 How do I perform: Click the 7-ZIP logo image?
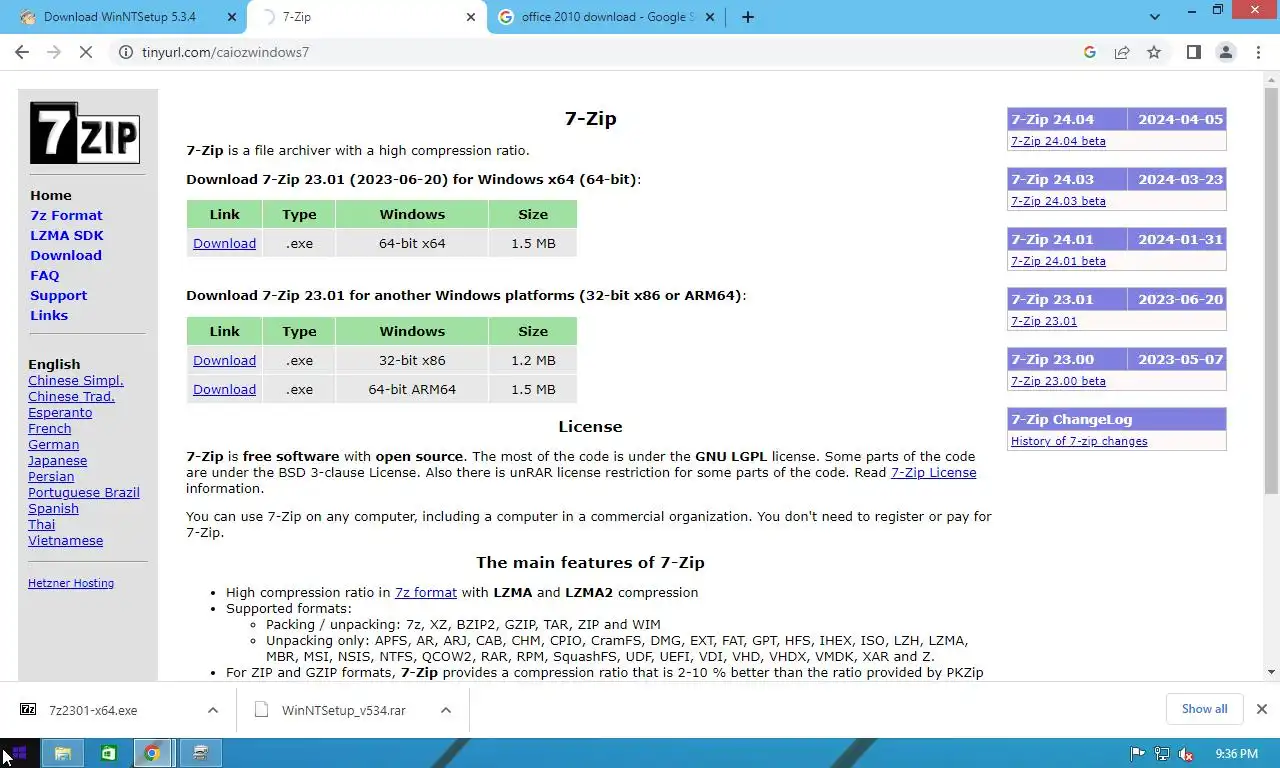[84, 132]
